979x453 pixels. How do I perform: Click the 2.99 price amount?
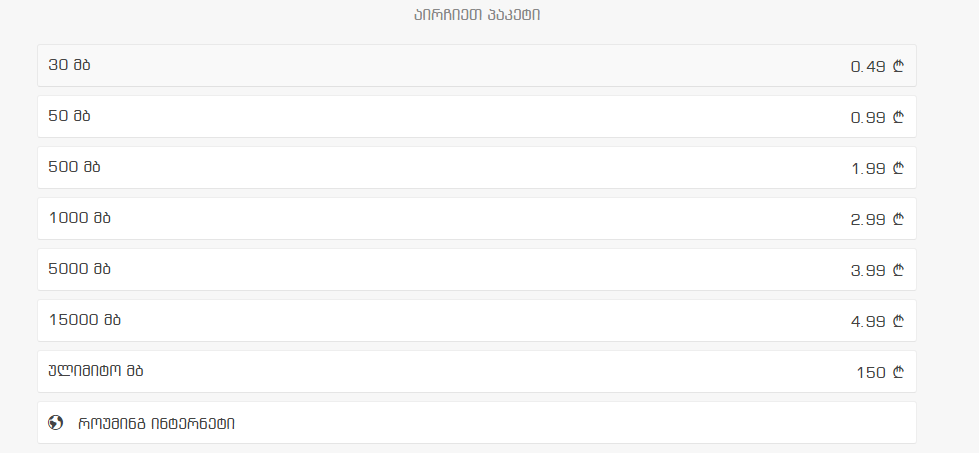[x=868, y=220]
